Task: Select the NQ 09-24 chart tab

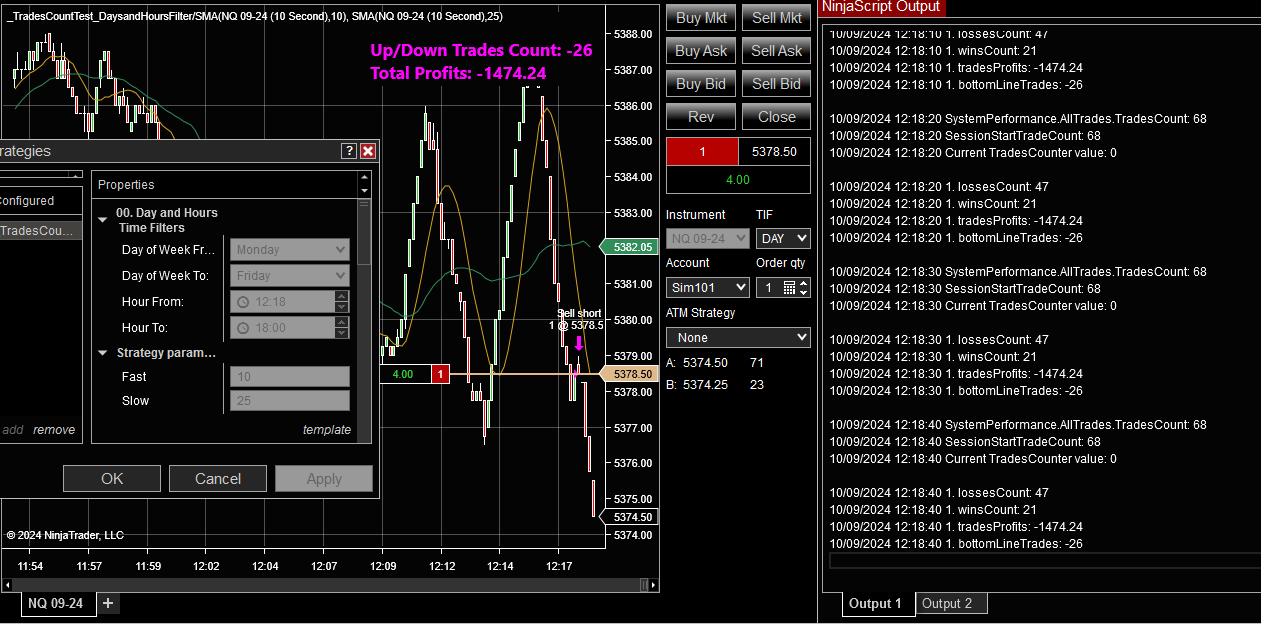Action: click(x=56, y=603)
